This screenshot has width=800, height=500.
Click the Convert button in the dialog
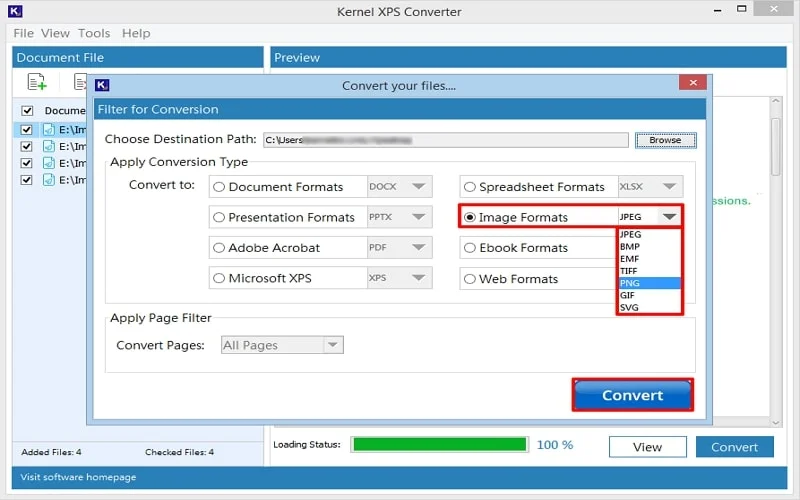click(x=632, y=395)
